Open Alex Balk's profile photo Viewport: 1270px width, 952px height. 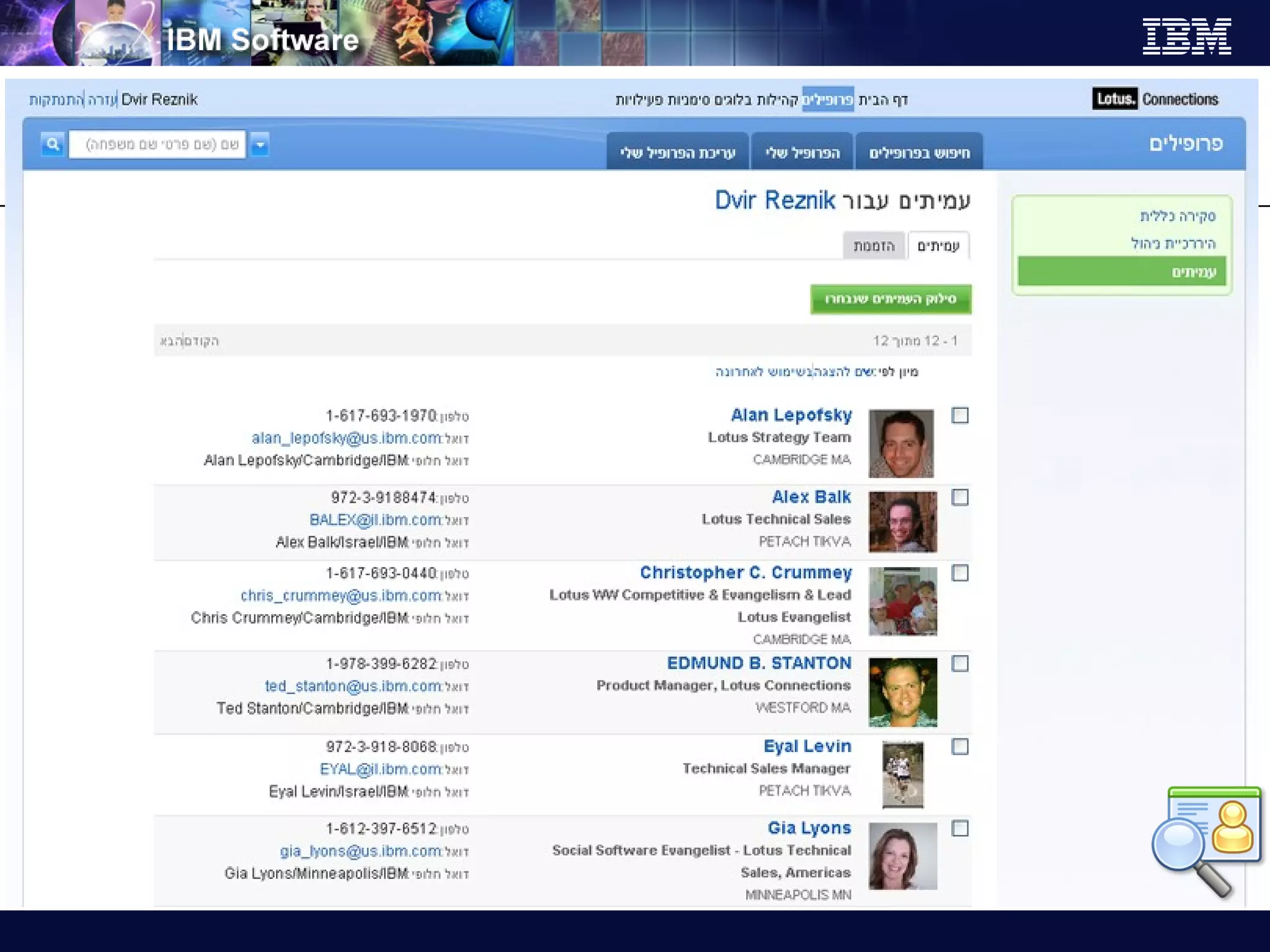pos(902,522)
